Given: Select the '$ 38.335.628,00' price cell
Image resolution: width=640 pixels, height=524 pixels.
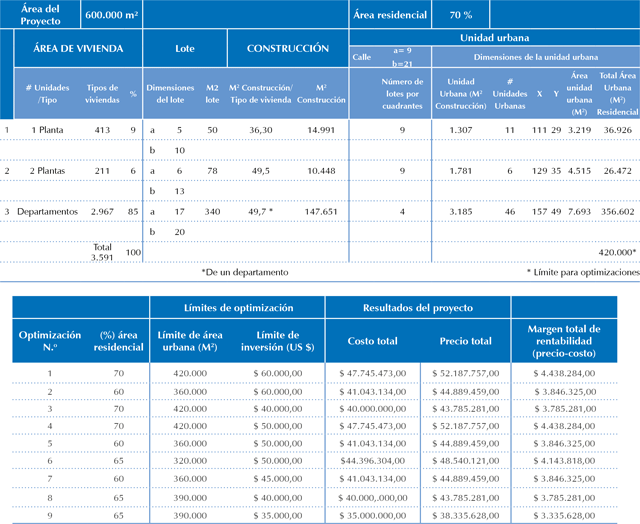Looking at the screenshot, I should tap(465, 516).
